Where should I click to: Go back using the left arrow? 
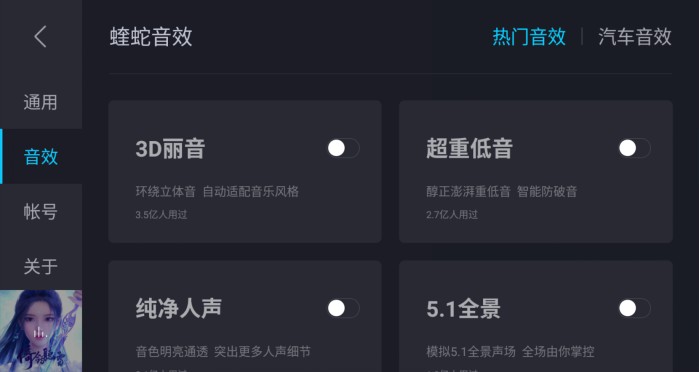[41, 37]
